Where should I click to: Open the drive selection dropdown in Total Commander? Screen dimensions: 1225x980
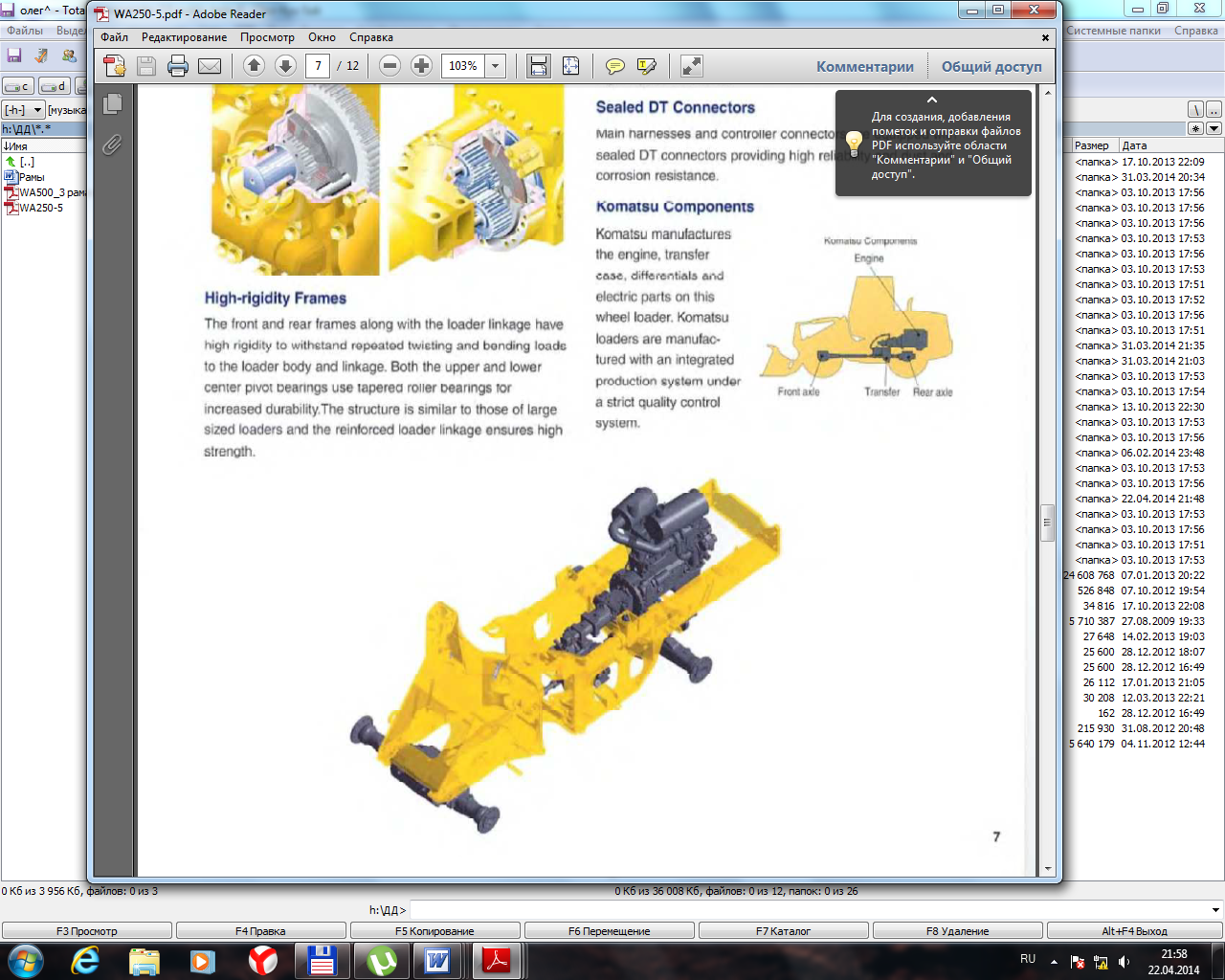[24, 110]
